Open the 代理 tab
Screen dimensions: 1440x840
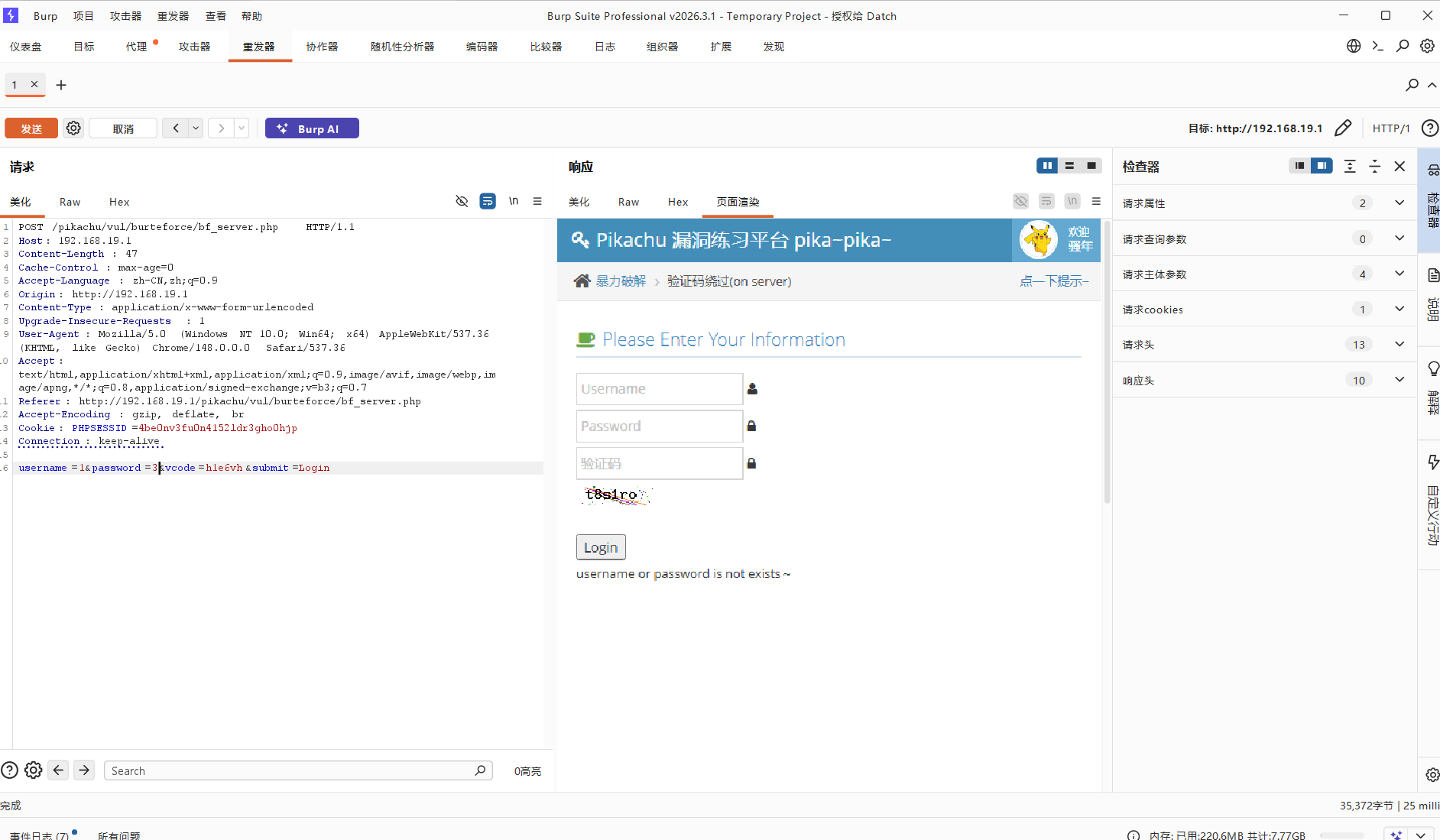point(136,47)
